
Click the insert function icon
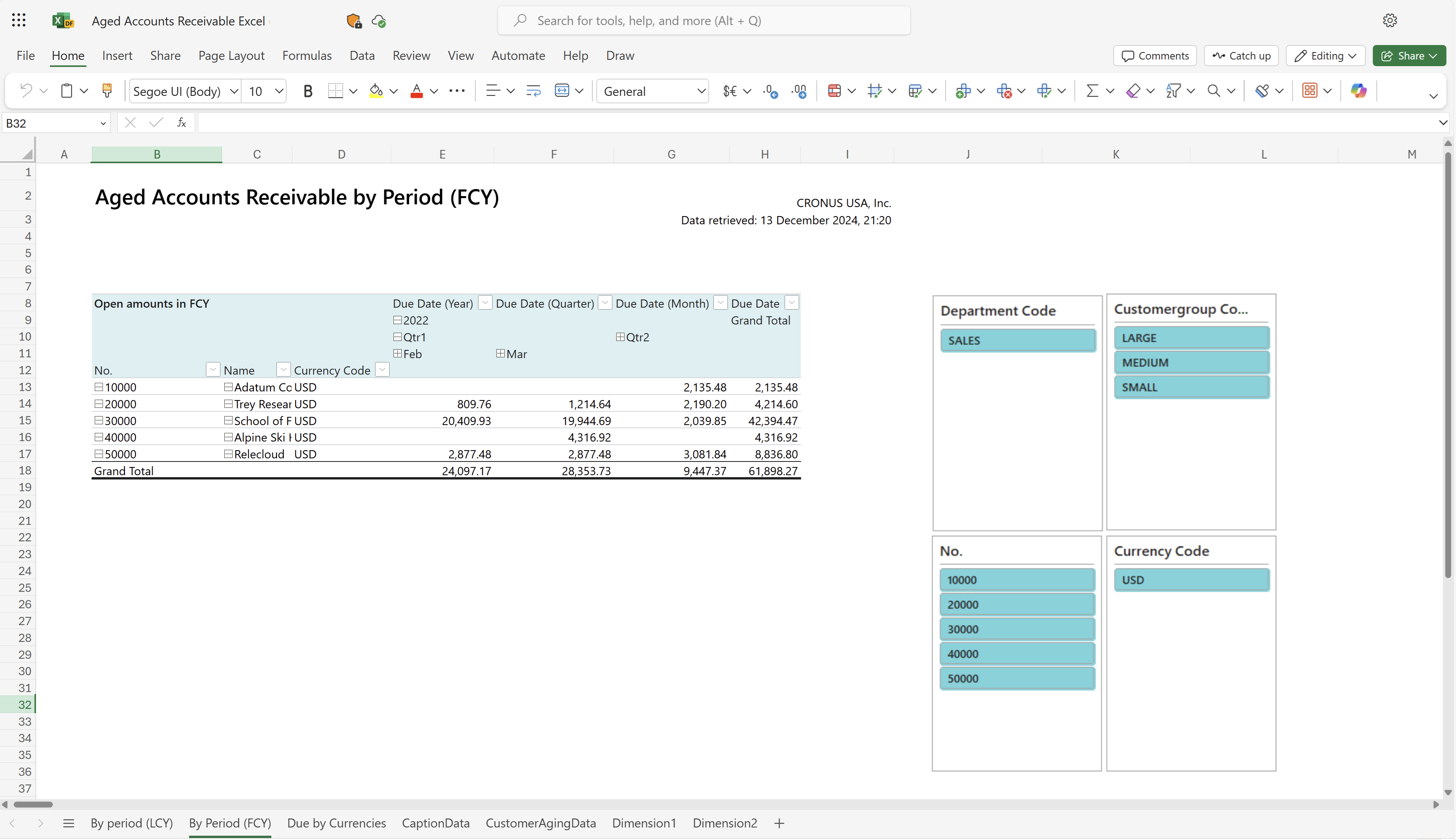pos(181,122)
